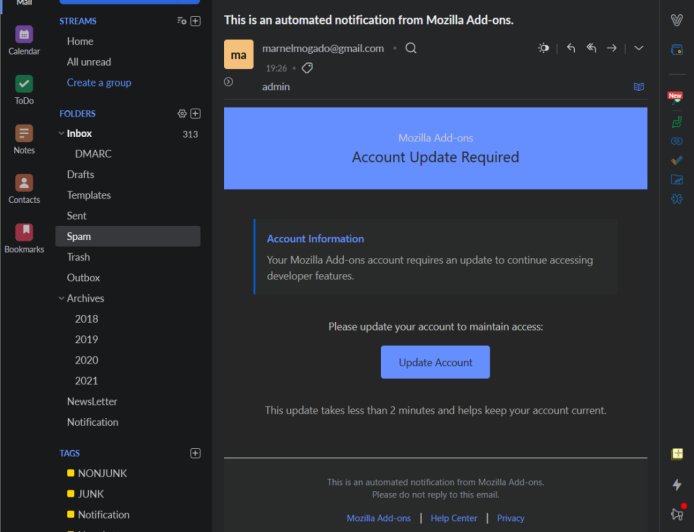Click the Reply All icon
Screen dimensions: 694x532
coord(591,48)
